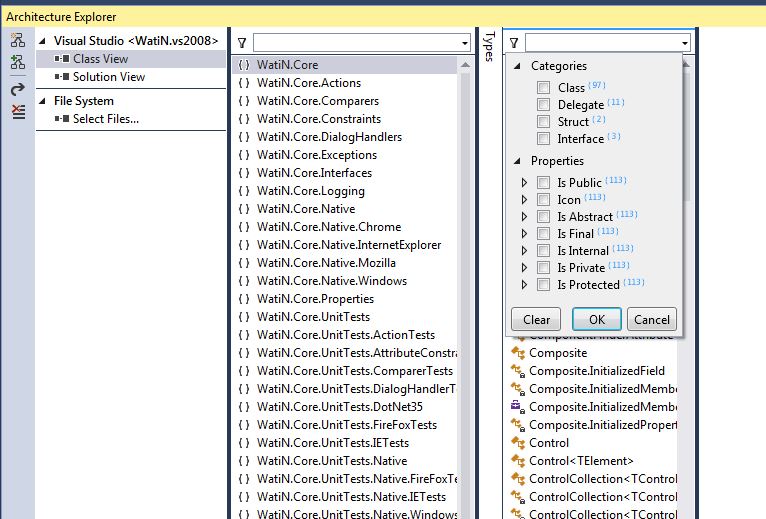Click the add-to-graph icon with green plus
The width and height of the screenshot is (766, 519).
(18, 62)
